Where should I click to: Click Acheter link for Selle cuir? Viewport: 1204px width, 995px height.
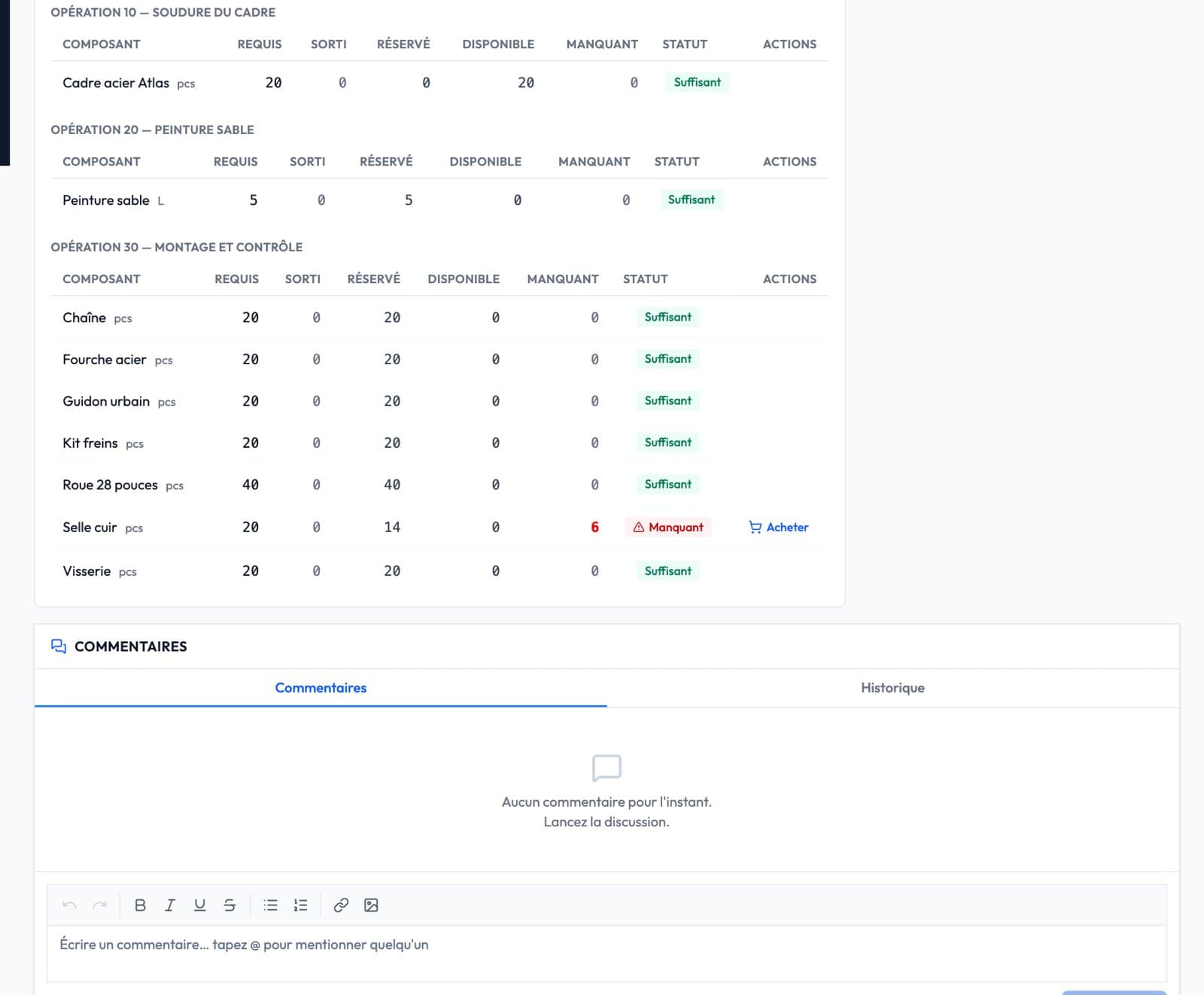(779, 528)
